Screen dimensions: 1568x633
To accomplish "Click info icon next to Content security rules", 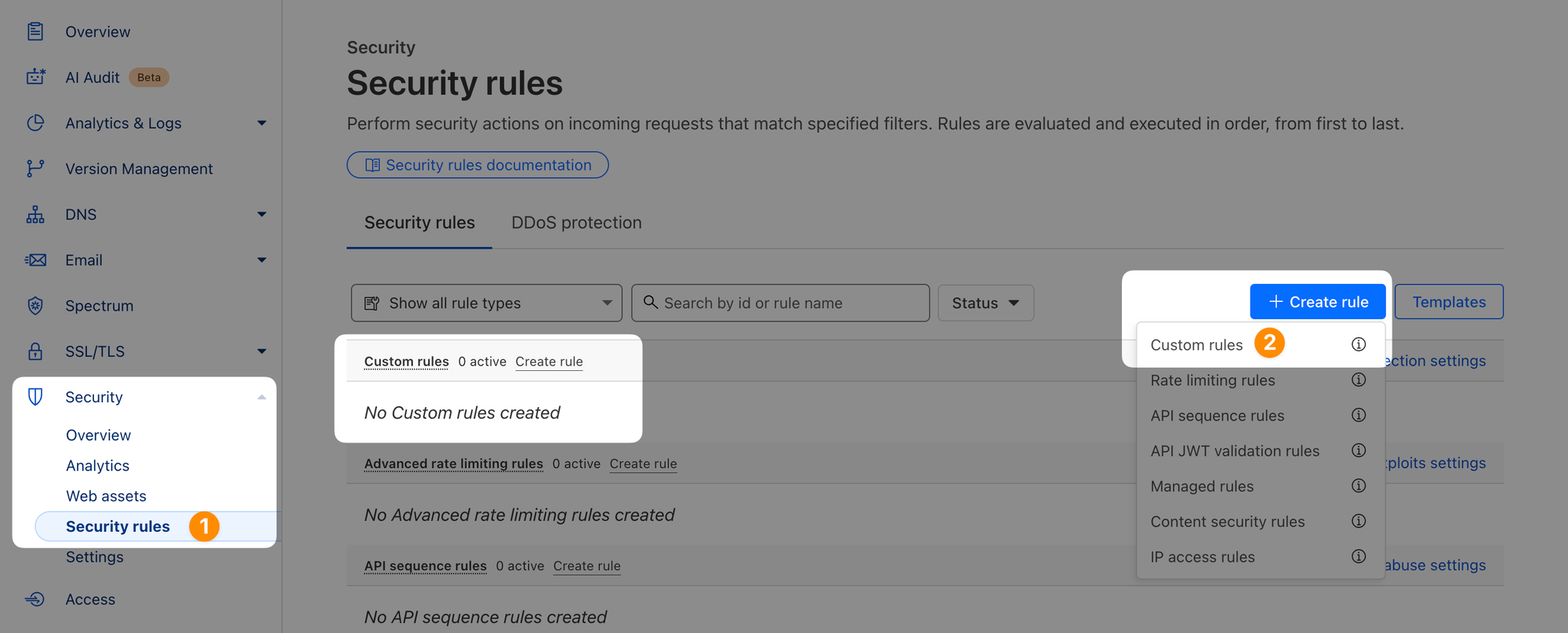I will 1359,521.
